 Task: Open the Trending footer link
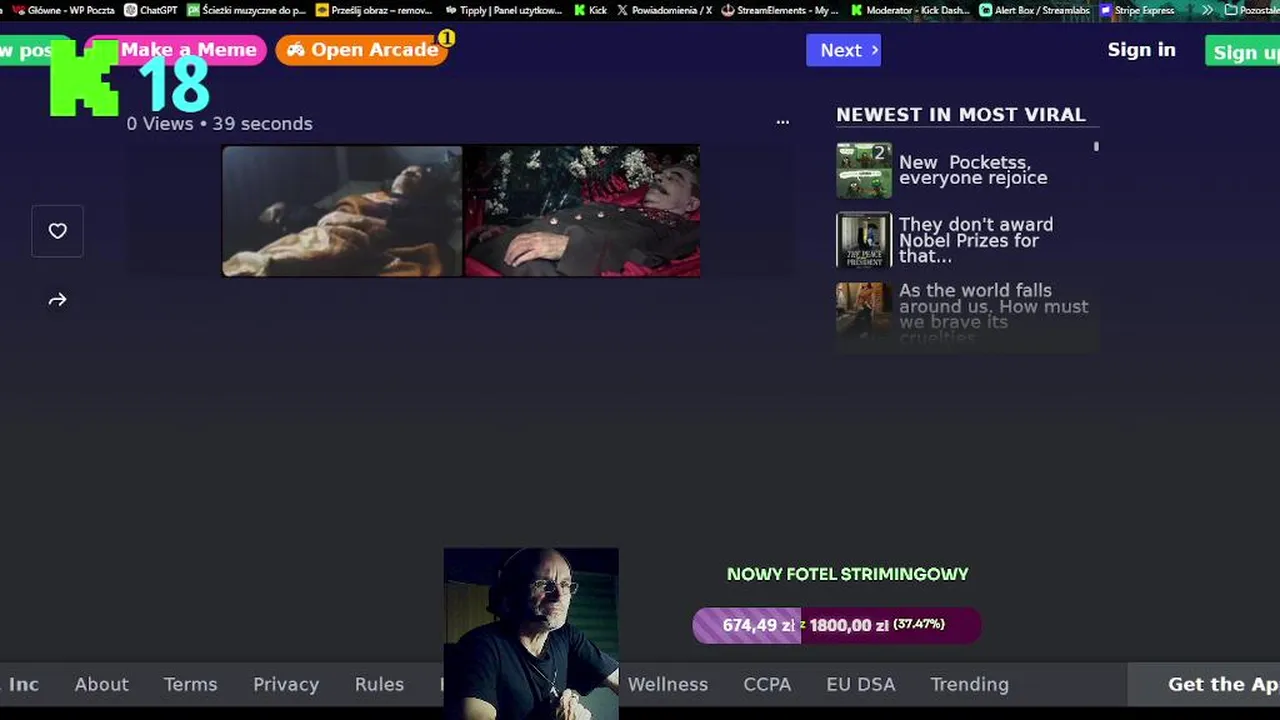[x=970, y=684]
